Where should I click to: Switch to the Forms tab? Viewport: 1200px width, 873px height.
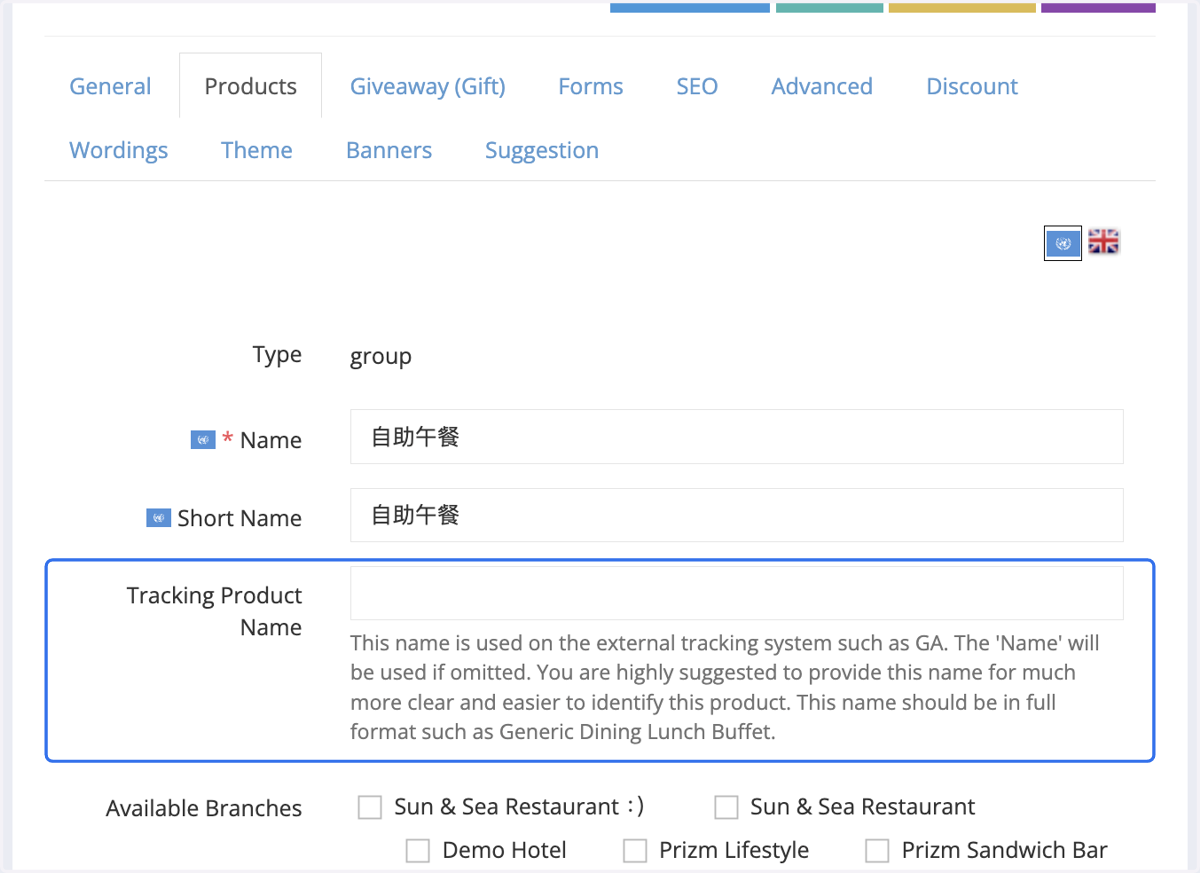(591, 86)
